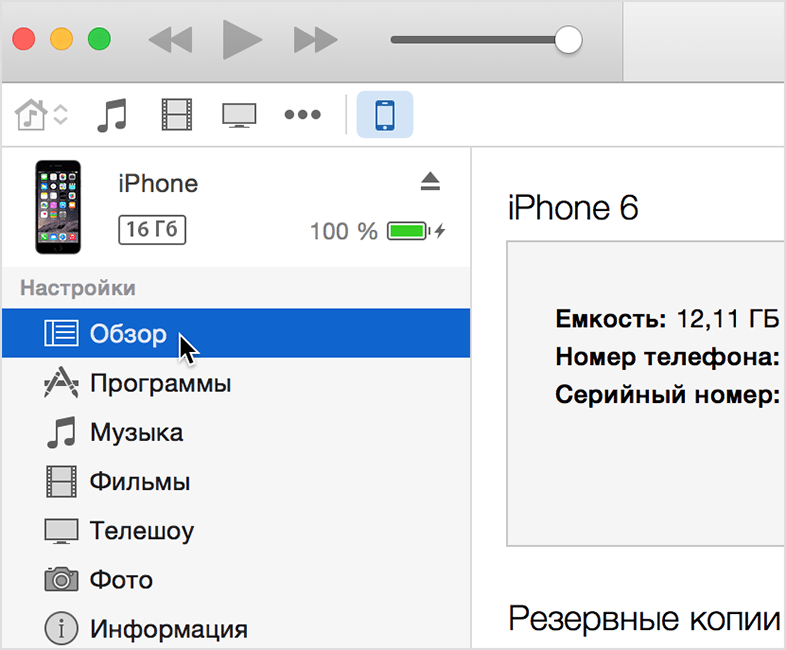Click the battery charge indicator
The image size is (786, 650).
[x=416, y=231]
